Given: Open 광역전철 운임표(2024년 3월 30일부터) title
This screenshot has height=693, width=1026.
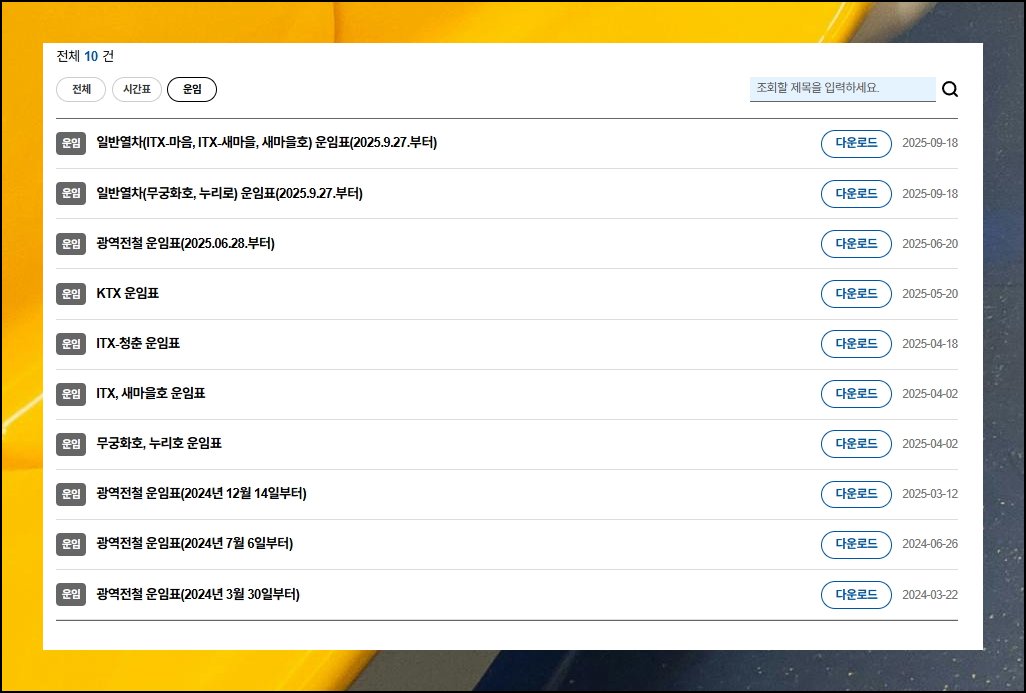Looking at the screenshot, I should pyautogui.click(x=198, y=594).
